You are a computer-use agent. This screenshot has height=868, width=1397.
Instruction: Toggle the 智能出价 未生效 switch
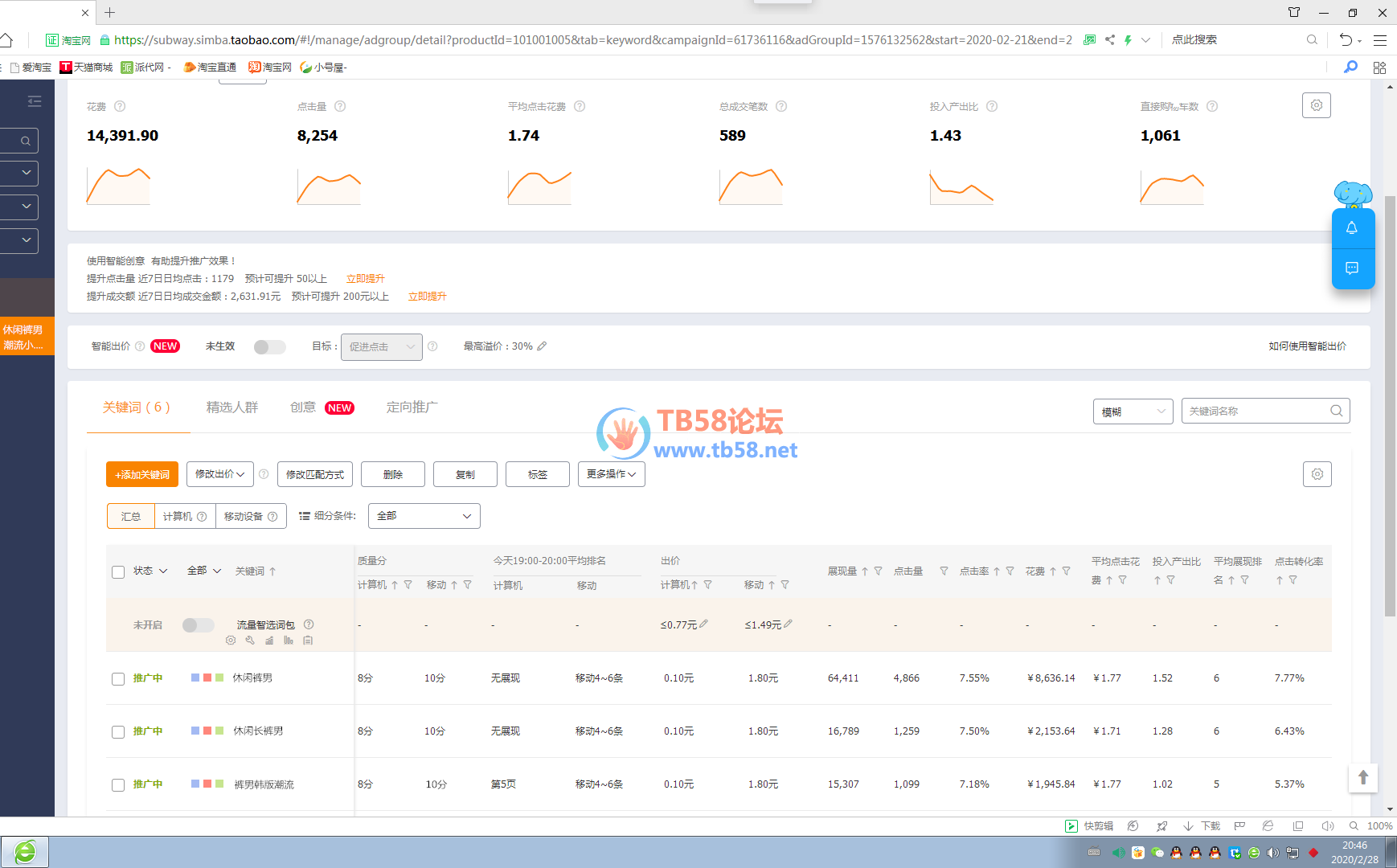(270, 347)
